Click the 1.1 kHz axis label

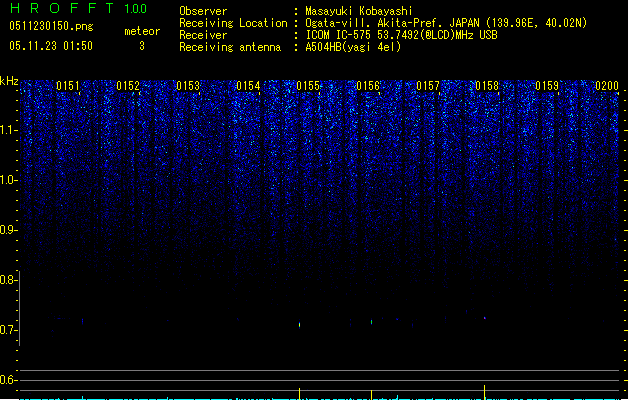point(9,130)
